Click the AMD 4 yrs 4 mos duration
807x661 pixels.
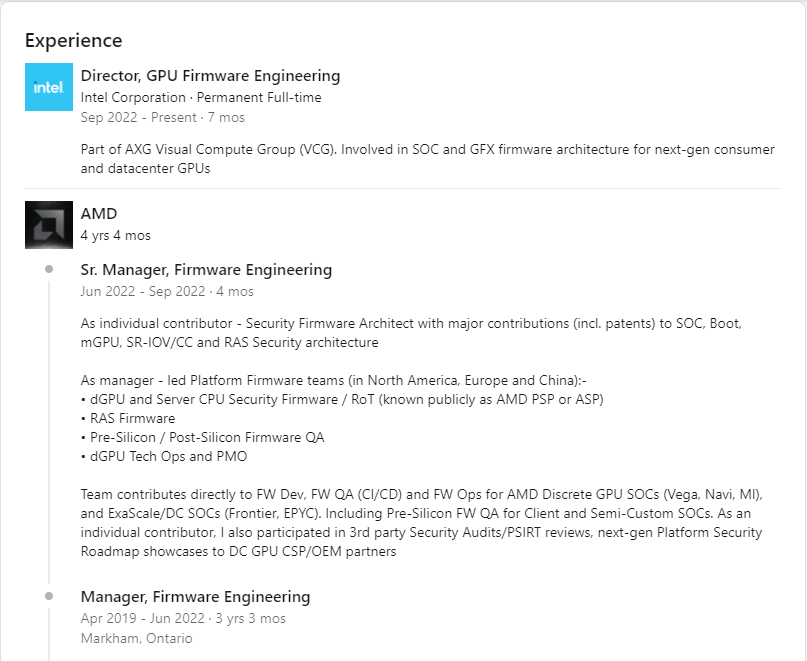[x=116, y=235]
